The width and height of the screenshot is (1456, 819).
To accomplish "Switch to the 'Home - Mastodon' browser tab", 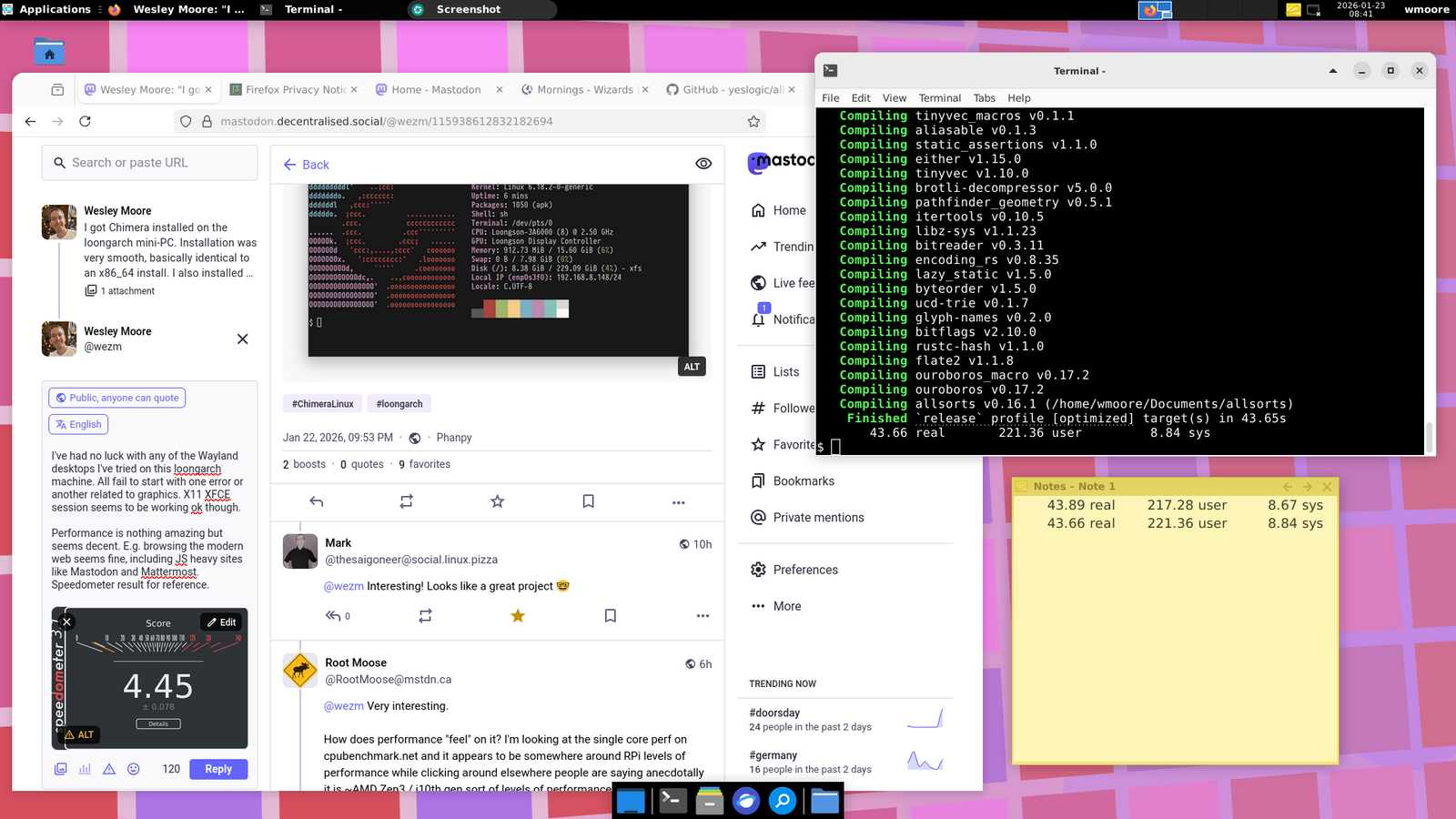I will (x=436, y=89).
